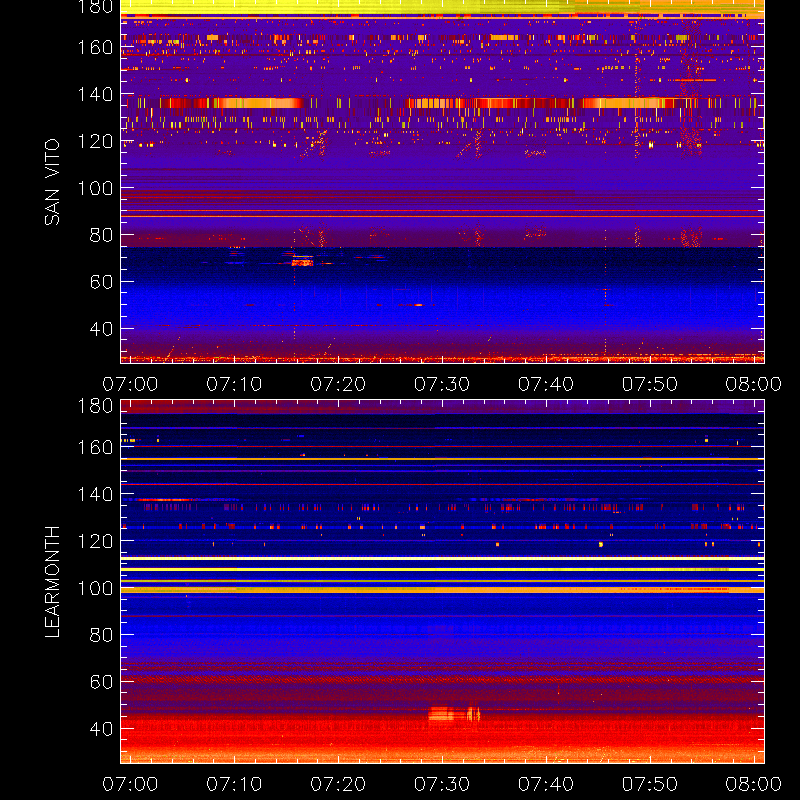
Task: Click the 07:10 time label under Learmonth plot
Action: point(234,784)
